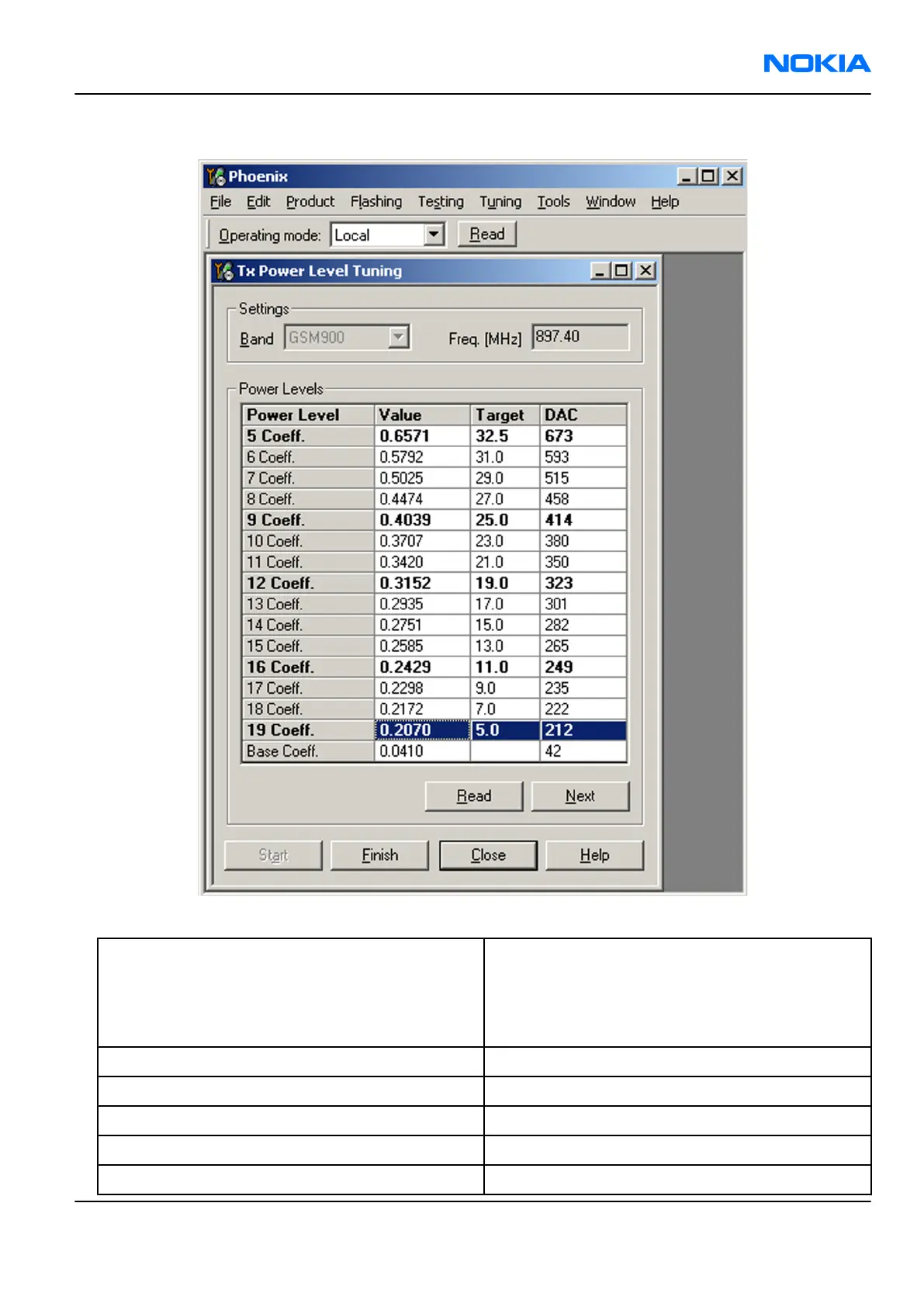The width and height of the screenshot is (924, 1307).
Task: Click the Tx Power Level Tuning window icon
Action: click(x=224, y=271)
